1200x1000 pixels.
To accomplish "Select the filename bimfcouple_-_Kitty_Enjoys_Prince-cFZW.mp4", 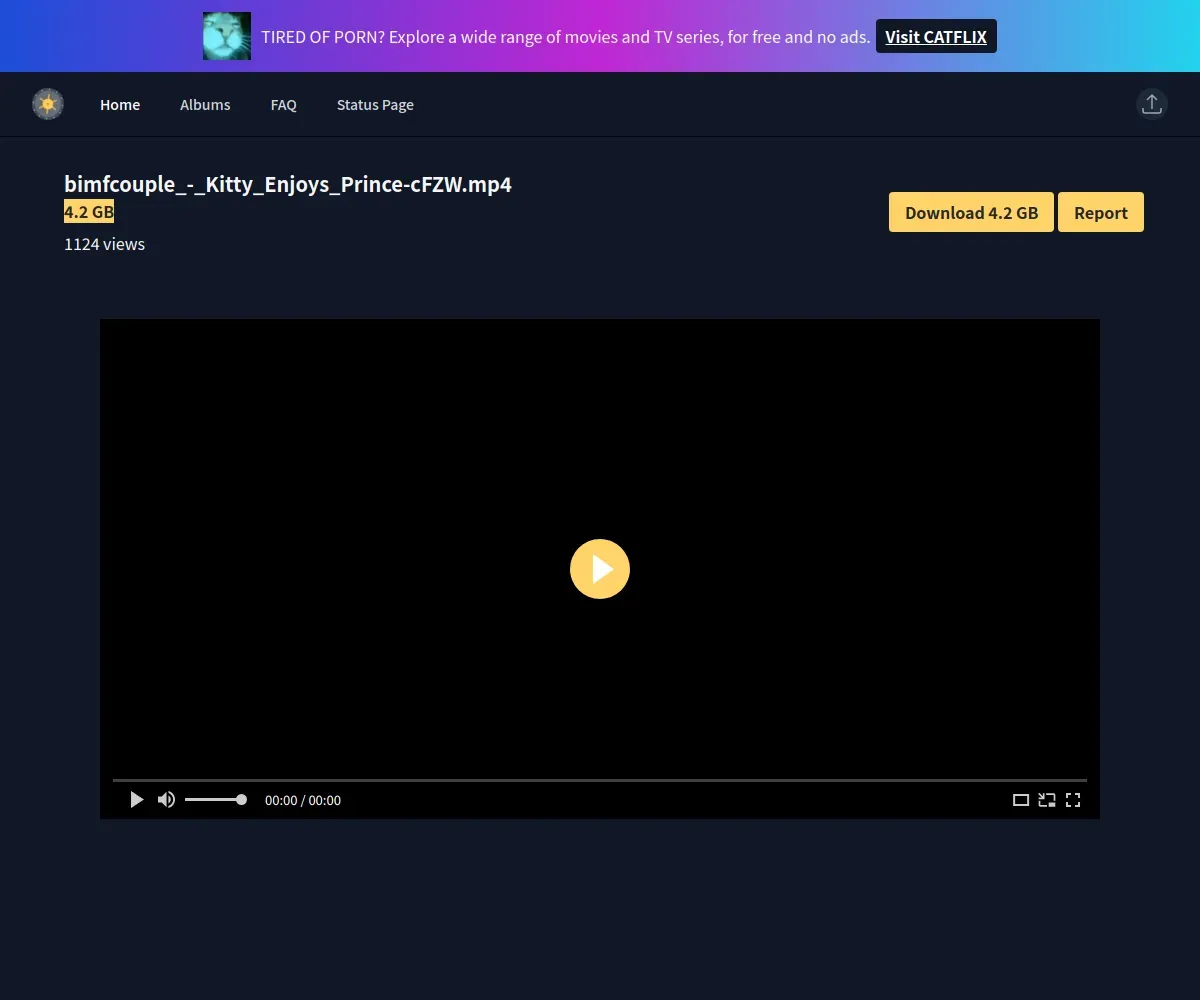I will point(288,184).
